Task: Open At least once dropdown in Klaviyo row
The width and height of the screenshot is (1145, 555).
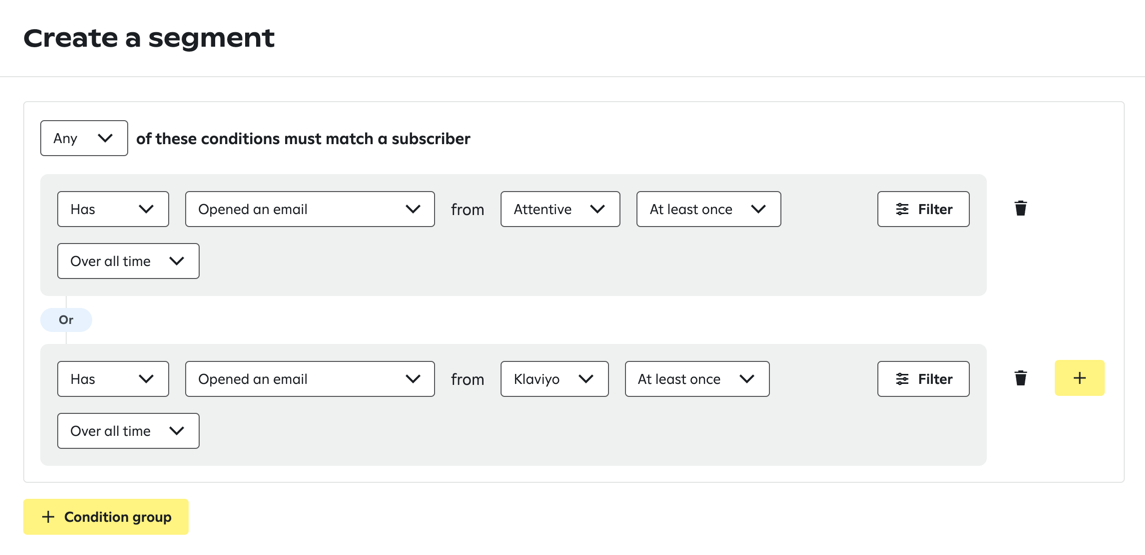Action: tap(697, 379)
